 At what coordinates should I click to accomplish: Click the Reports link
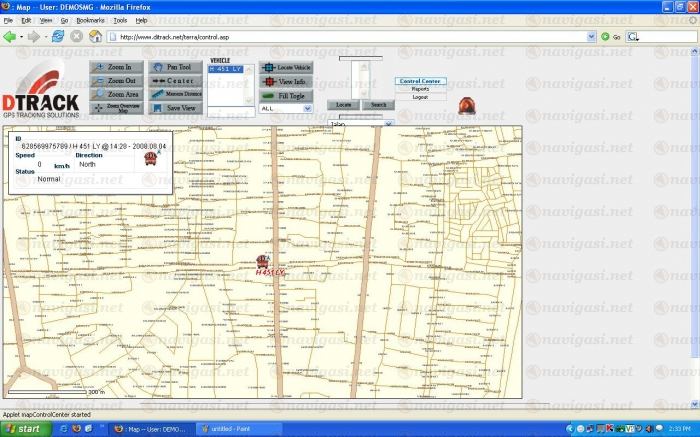[420, 89]
